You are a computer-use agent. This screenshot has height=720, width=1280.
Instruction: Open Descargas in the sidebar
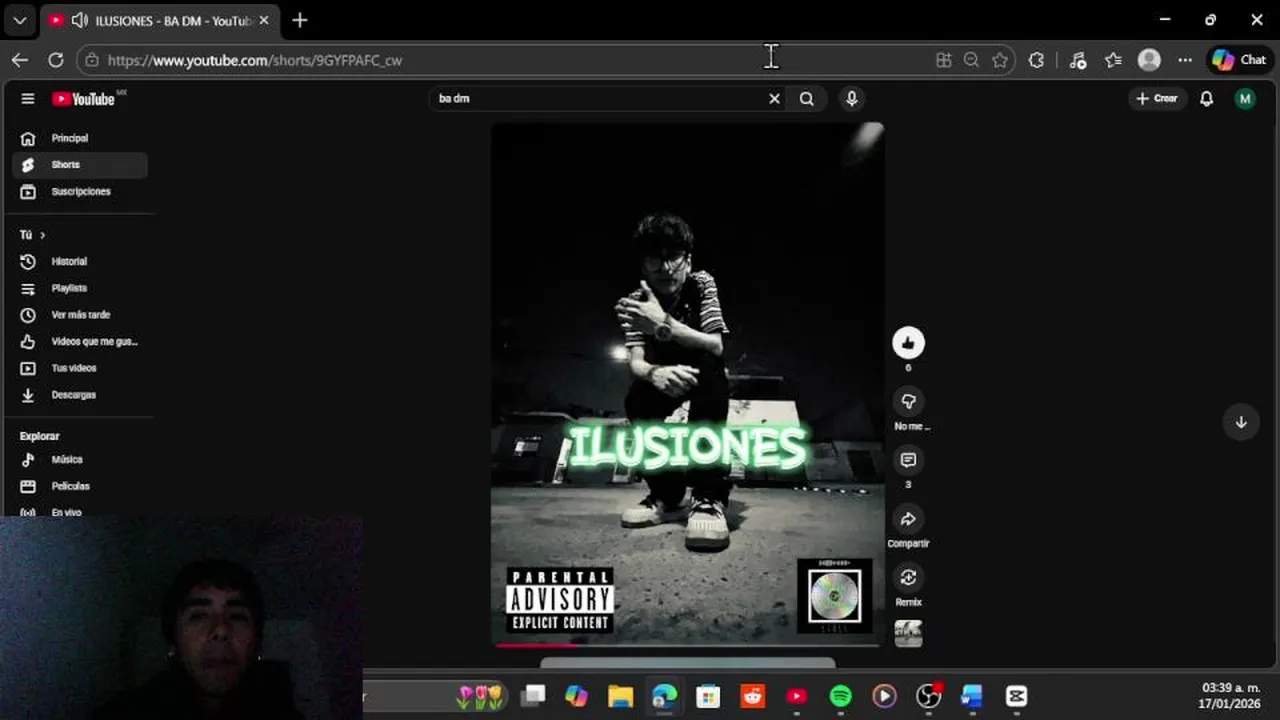point(80,395)
